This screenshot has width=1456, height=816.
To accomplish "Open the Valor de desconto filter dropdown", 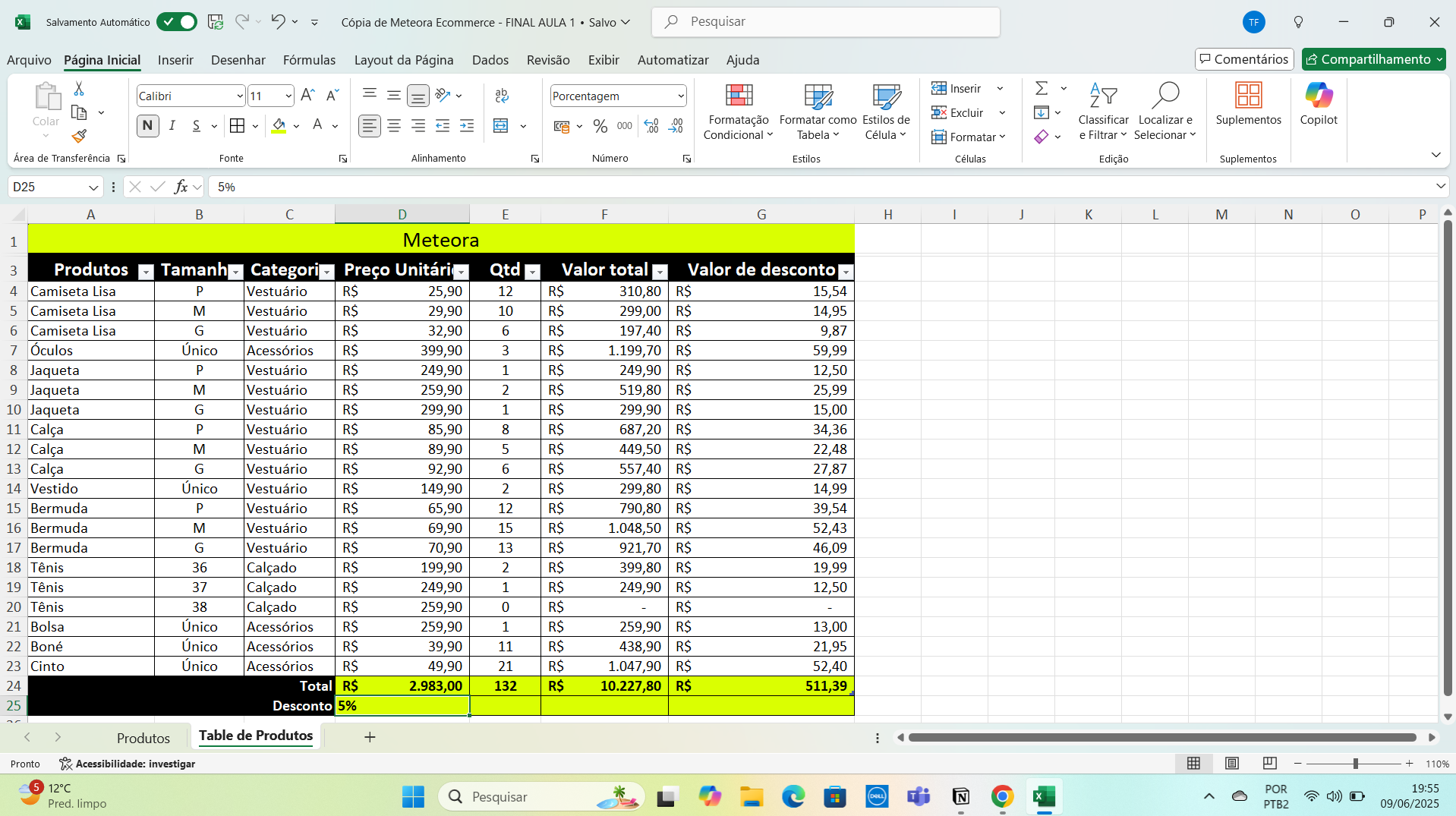I will [846, 272].
